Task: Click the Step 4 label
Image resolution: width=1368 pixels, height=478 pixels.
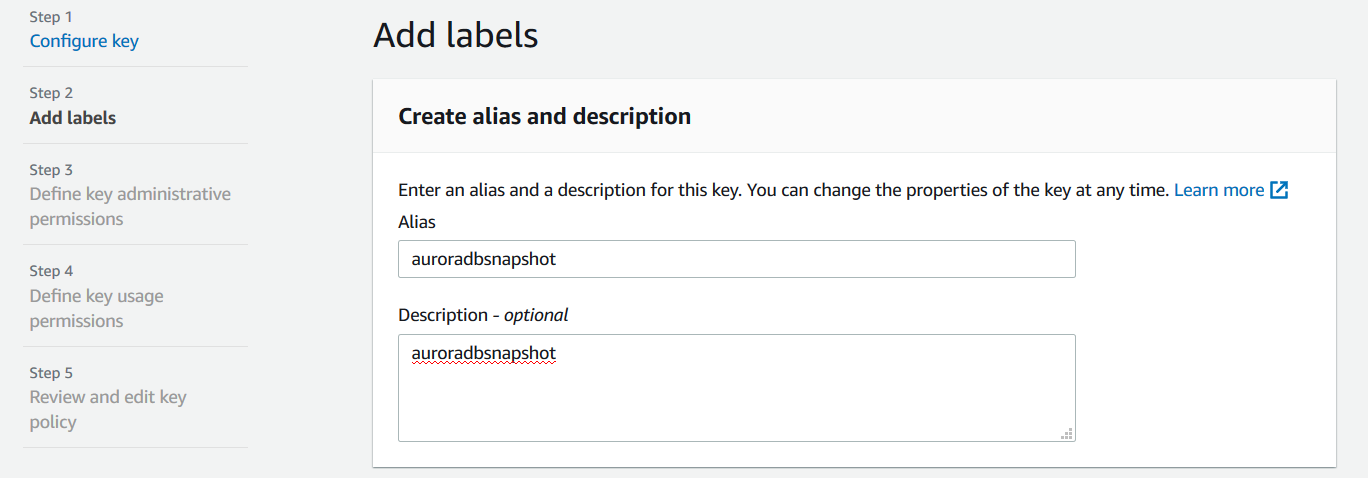Action: (51, 271)
